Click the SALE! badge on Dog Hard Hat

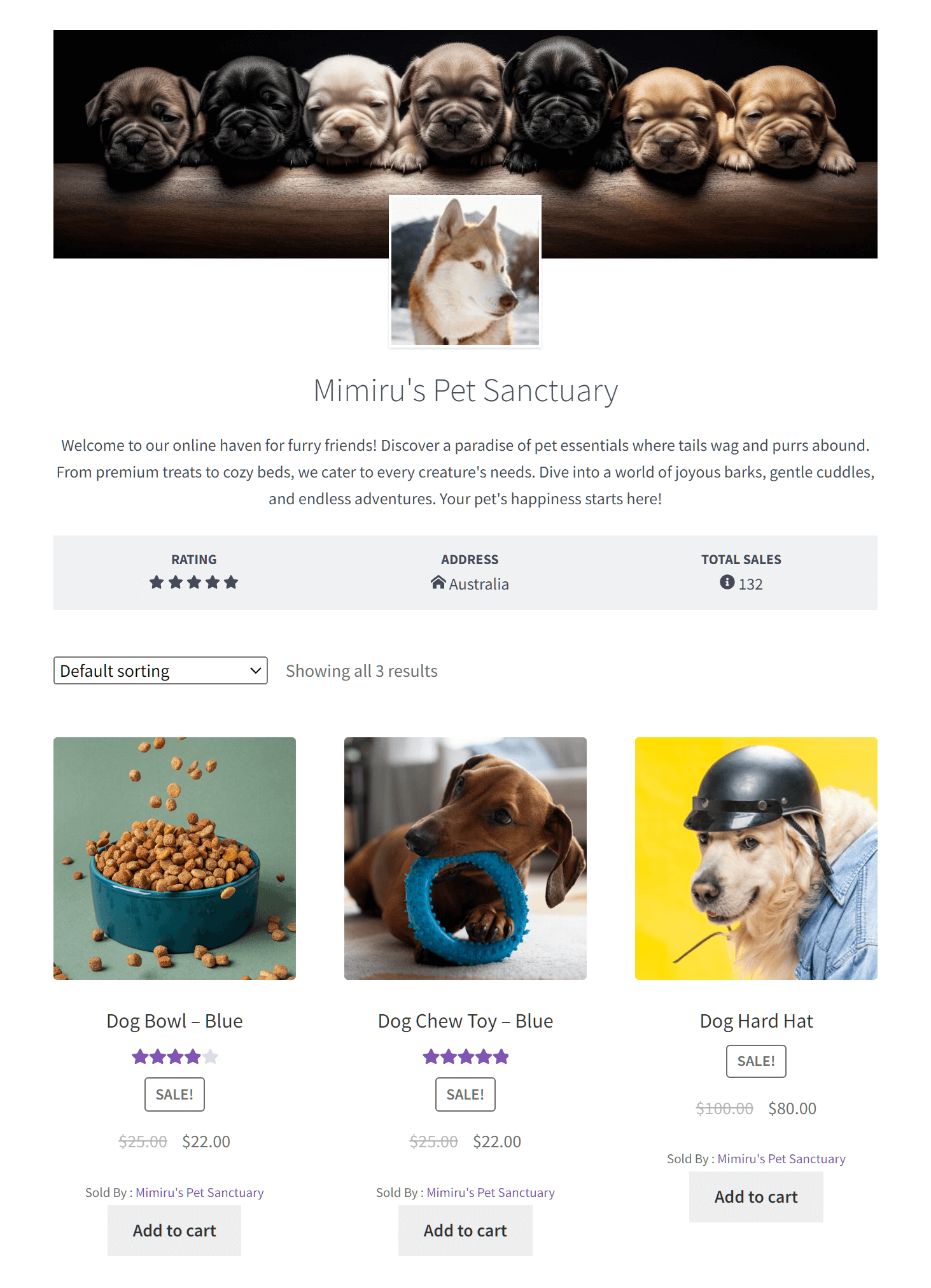click(x=756, y=1061)
